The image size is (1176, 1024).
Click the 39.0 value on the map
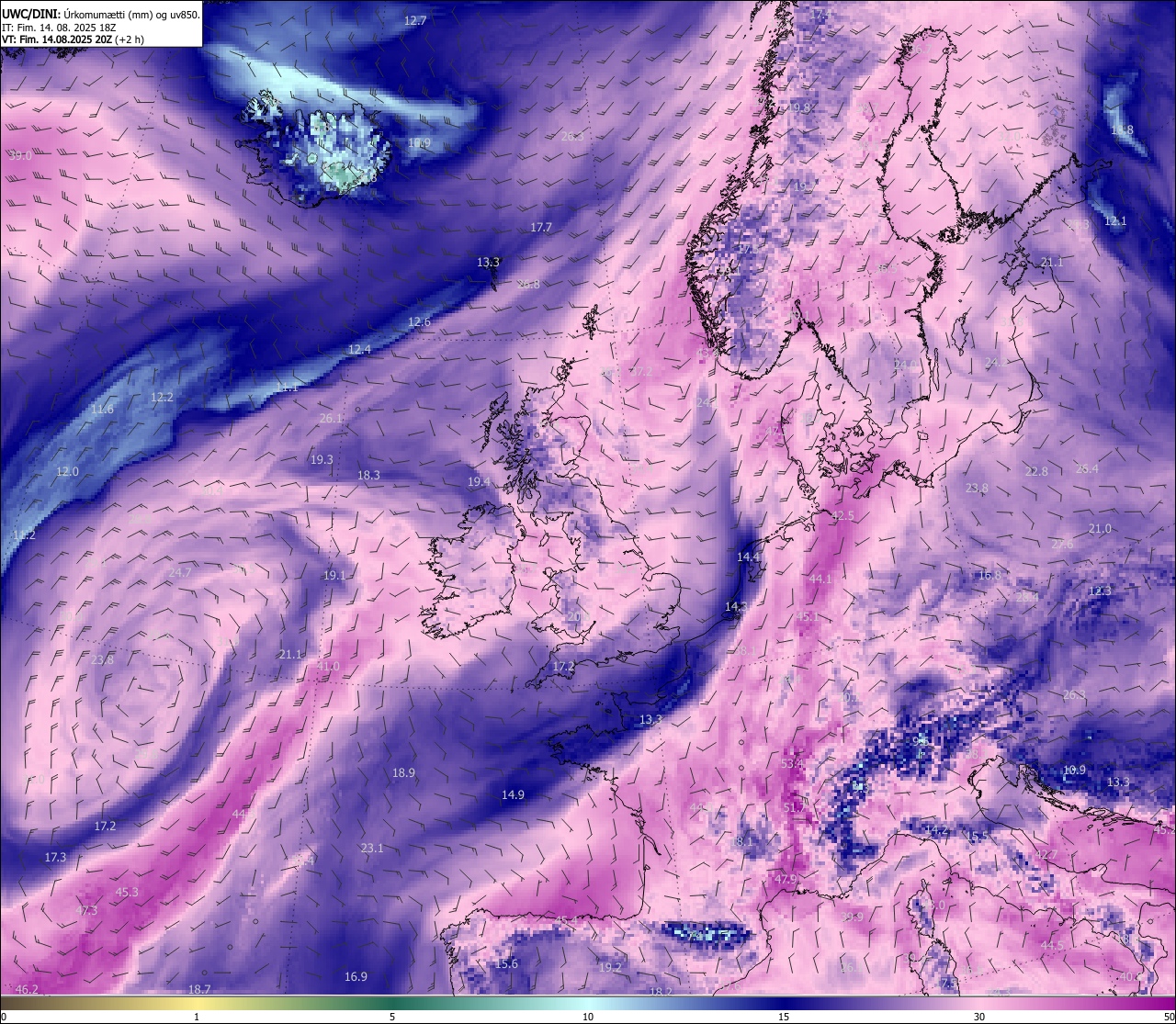coord(20,156)
